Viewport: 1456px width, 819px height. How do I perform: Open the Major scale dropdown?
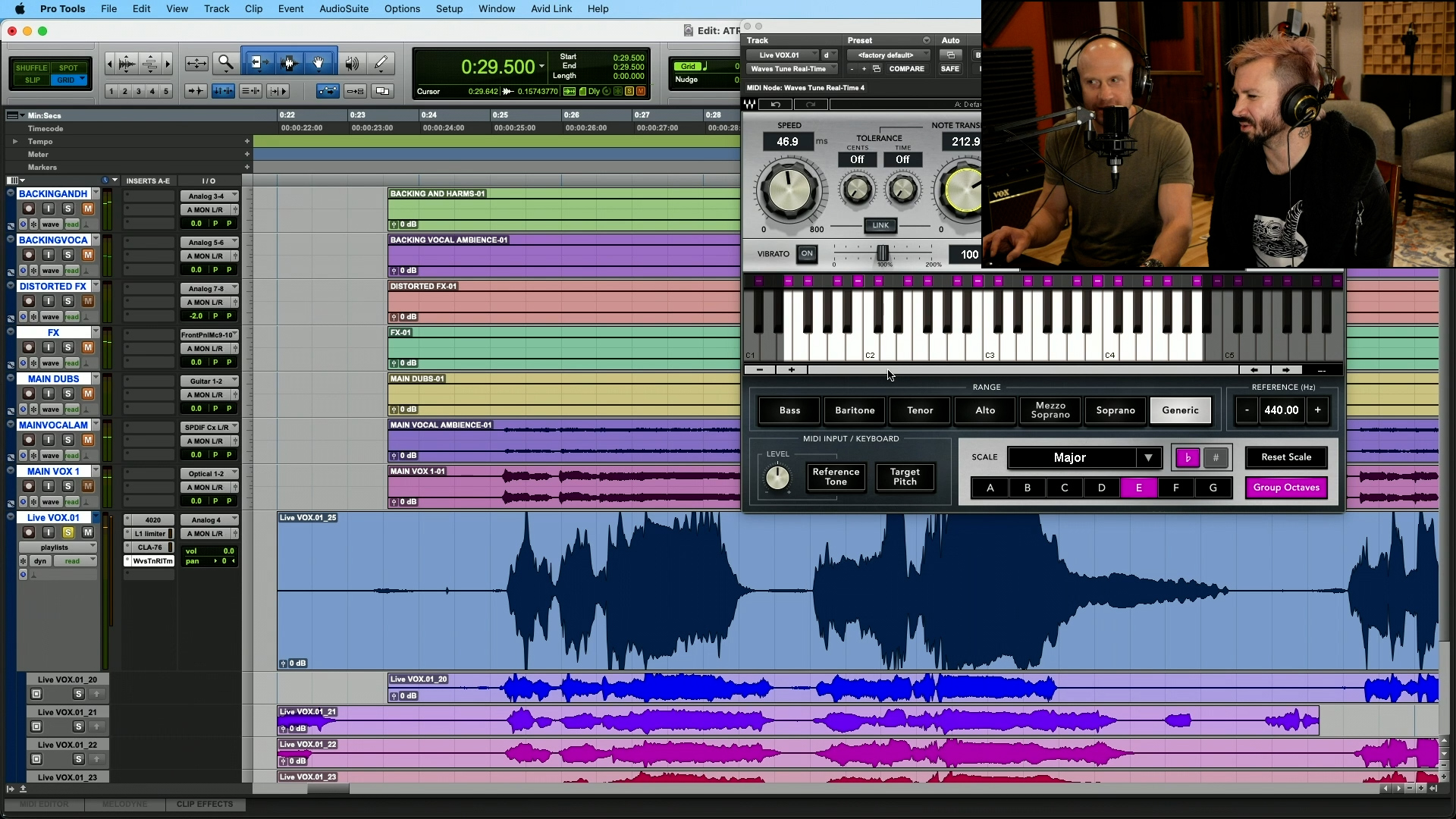tap(1084, 457)
